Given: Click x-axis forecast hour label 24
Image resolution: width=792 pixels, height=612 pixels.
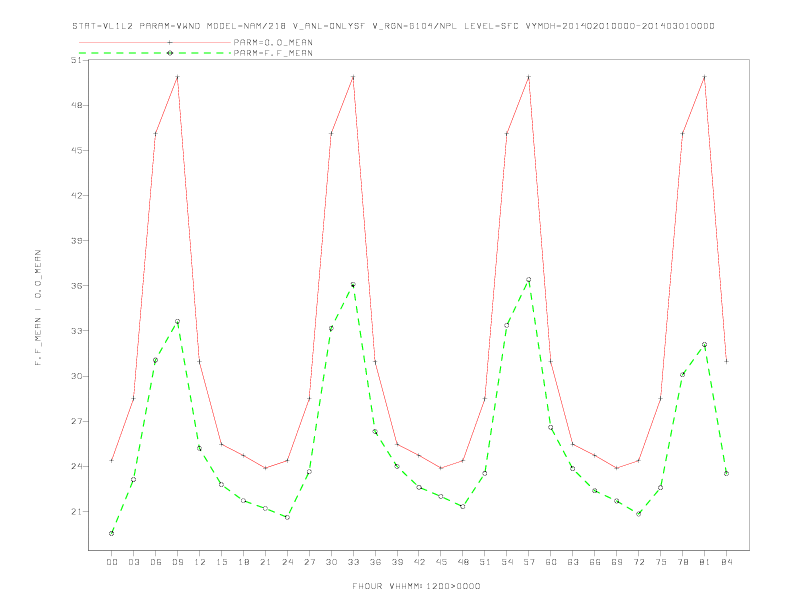Looking at the screenshot, I should click(287, 562).
